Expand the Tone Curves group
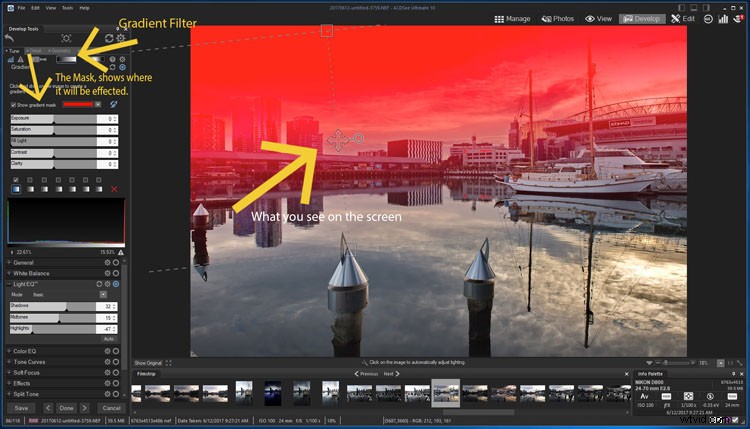 pyautogui.click(x=9, y=362)
